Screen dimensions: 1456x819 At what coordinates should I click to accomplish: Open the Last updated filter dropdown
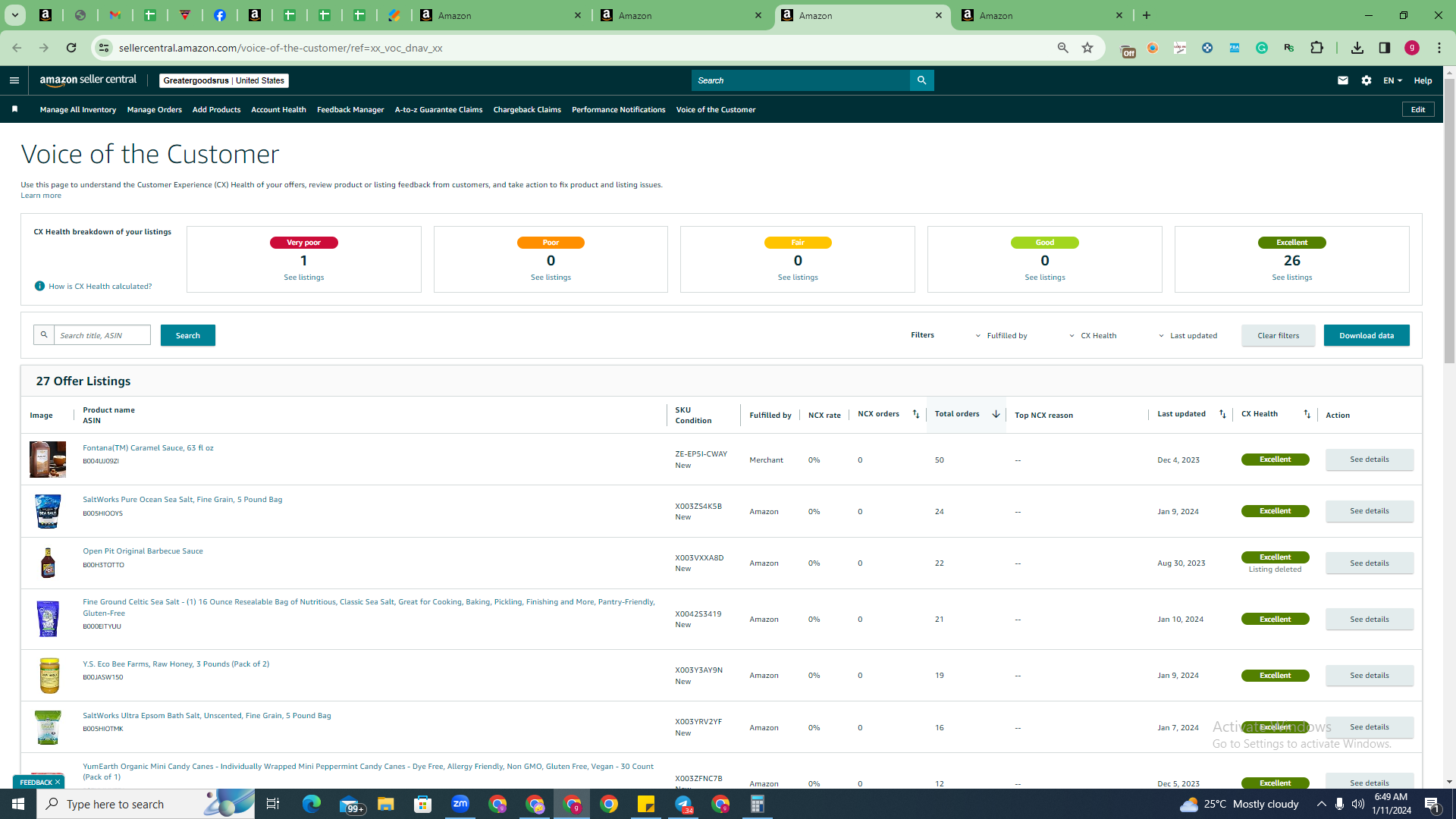point(1188,335)
